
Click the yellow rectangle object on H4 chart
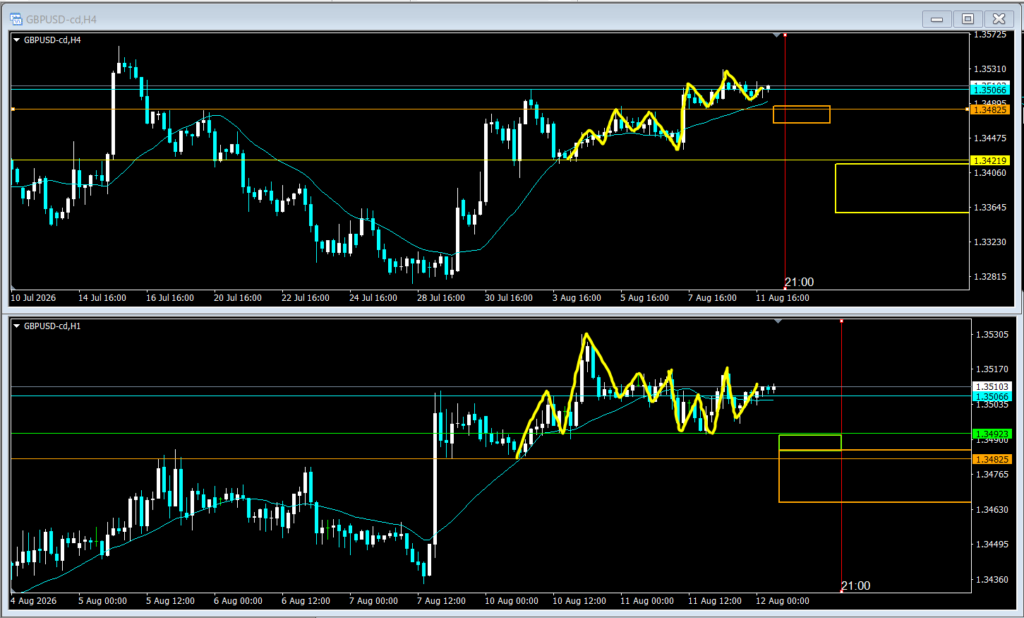click(x=902, y=188)
